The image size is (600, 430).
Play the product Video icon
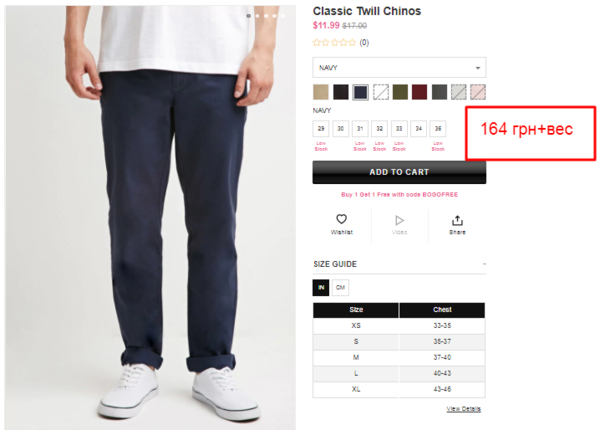[x=399, y=220]
